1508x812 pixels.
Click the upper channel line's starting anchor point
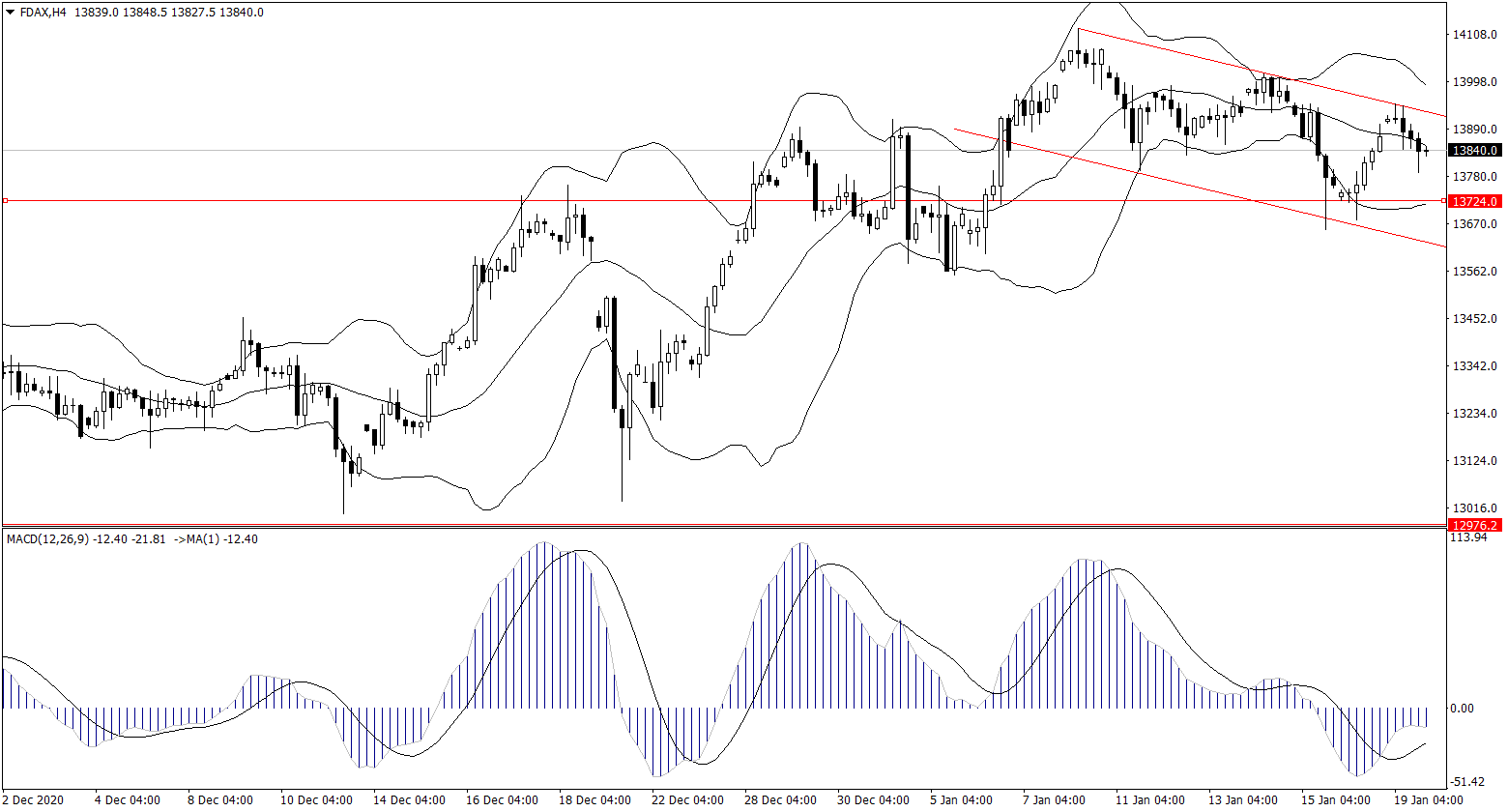(x=1079, y=29)
